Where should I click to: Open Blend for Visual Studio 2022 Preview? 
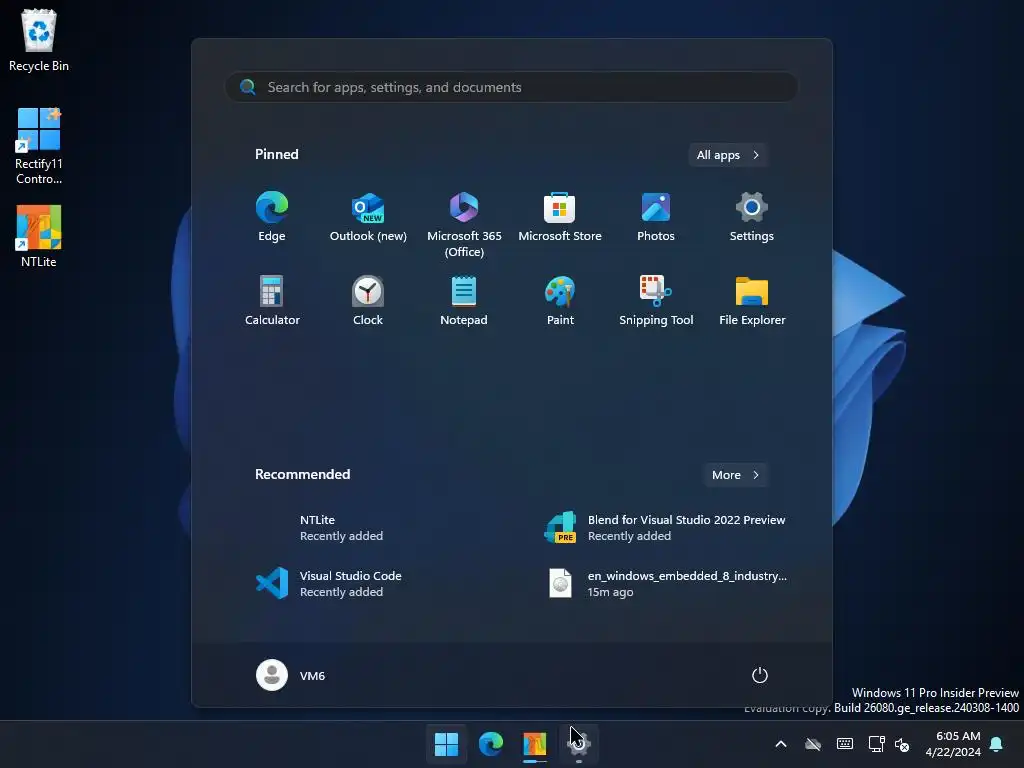(666, 528)
